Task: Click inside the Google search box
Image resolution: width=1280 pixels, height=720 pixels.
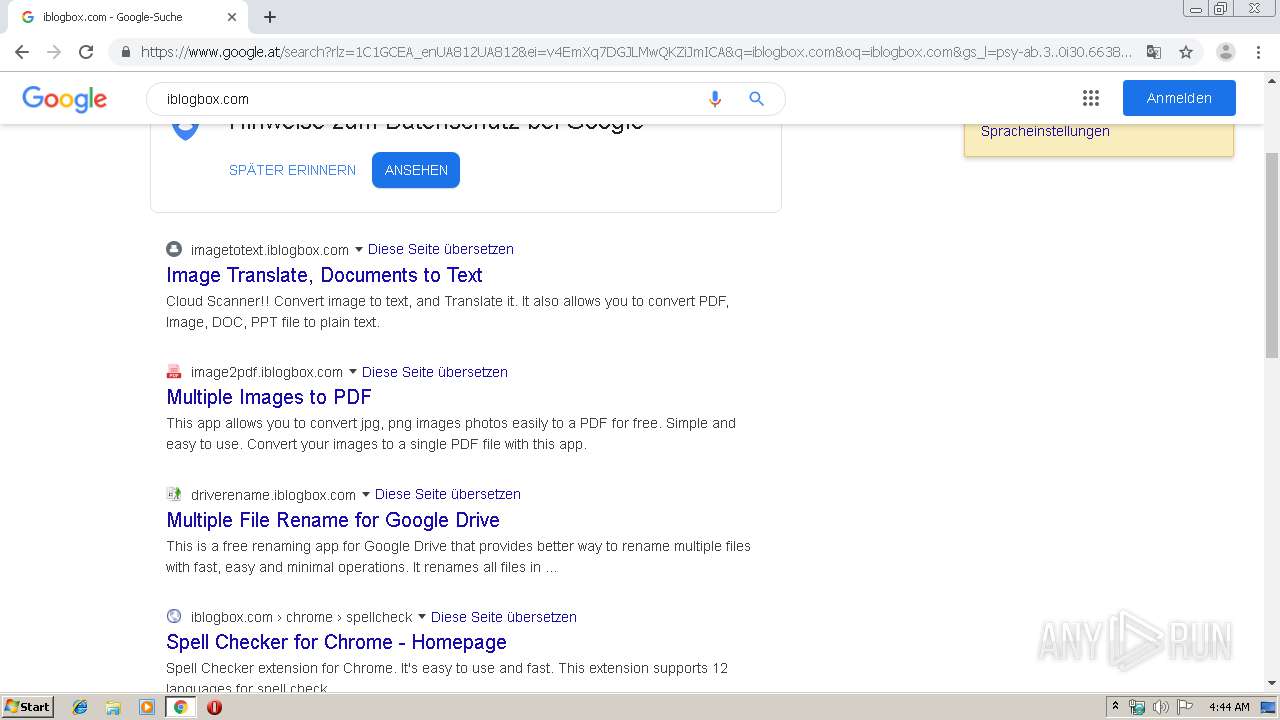Action: (x=430, y=99)
